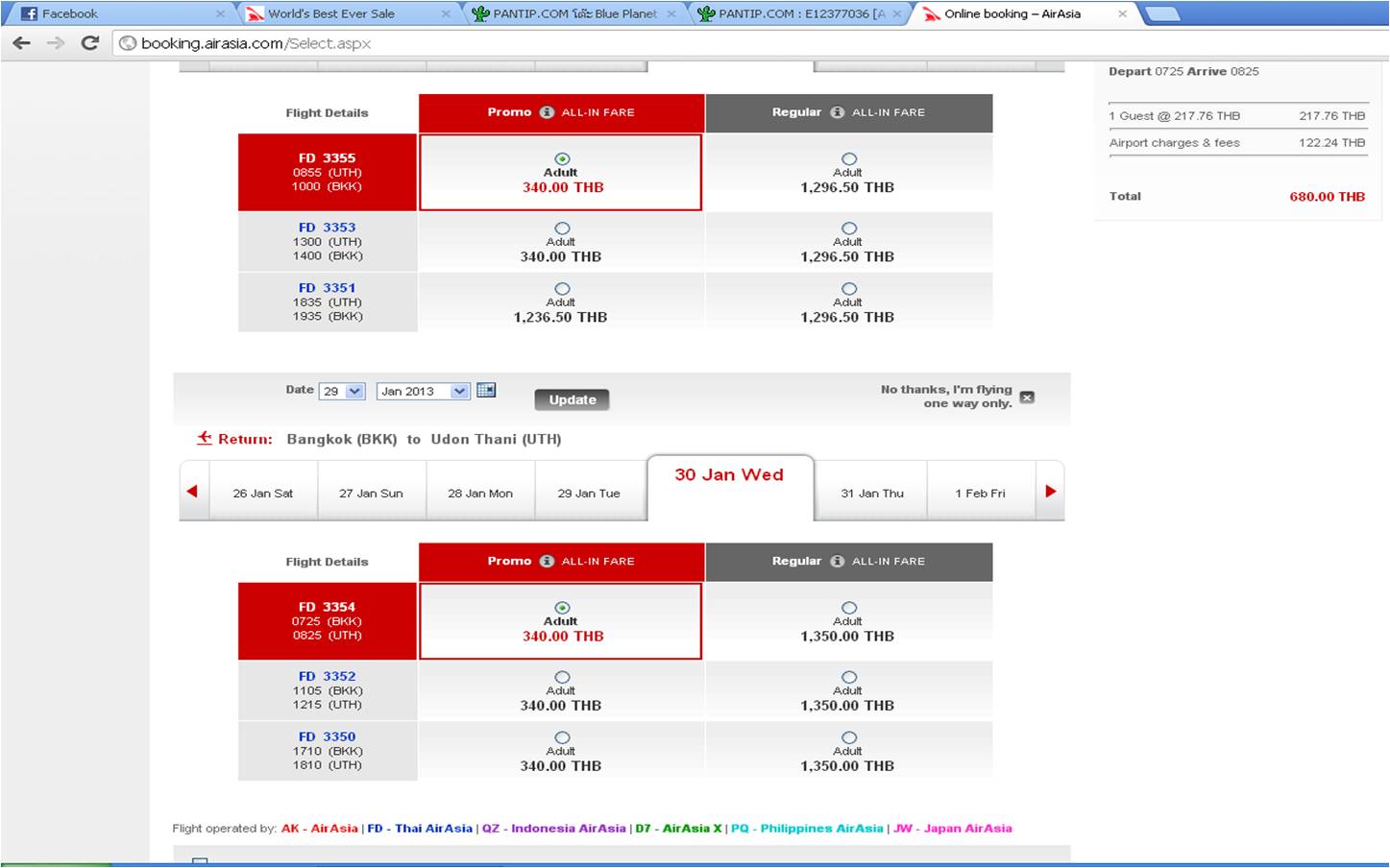Choose 26 Jan Sat return date

(263, 493)
